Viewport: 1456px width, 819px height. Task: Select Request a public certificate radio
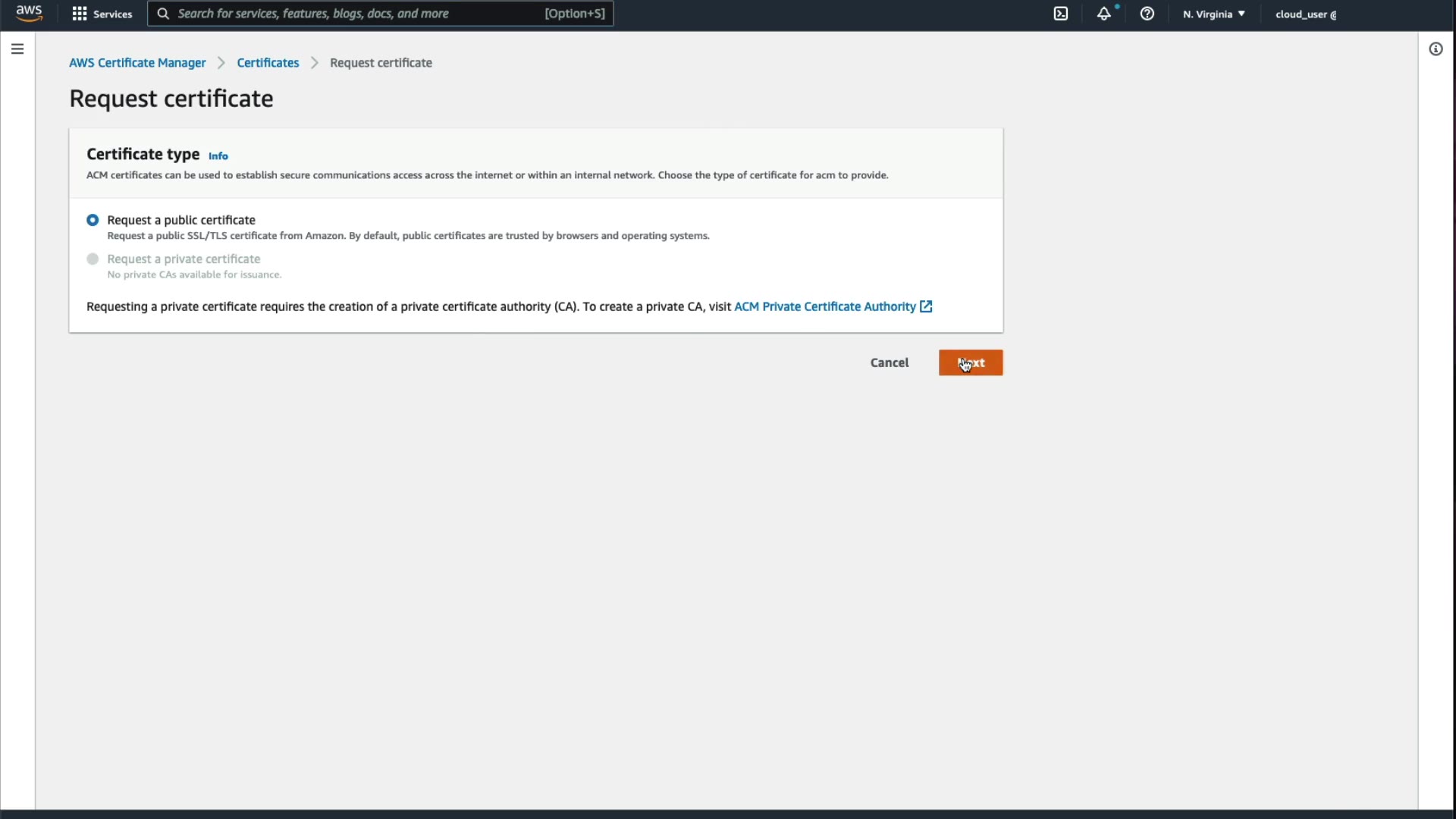[x=93, y=220]
